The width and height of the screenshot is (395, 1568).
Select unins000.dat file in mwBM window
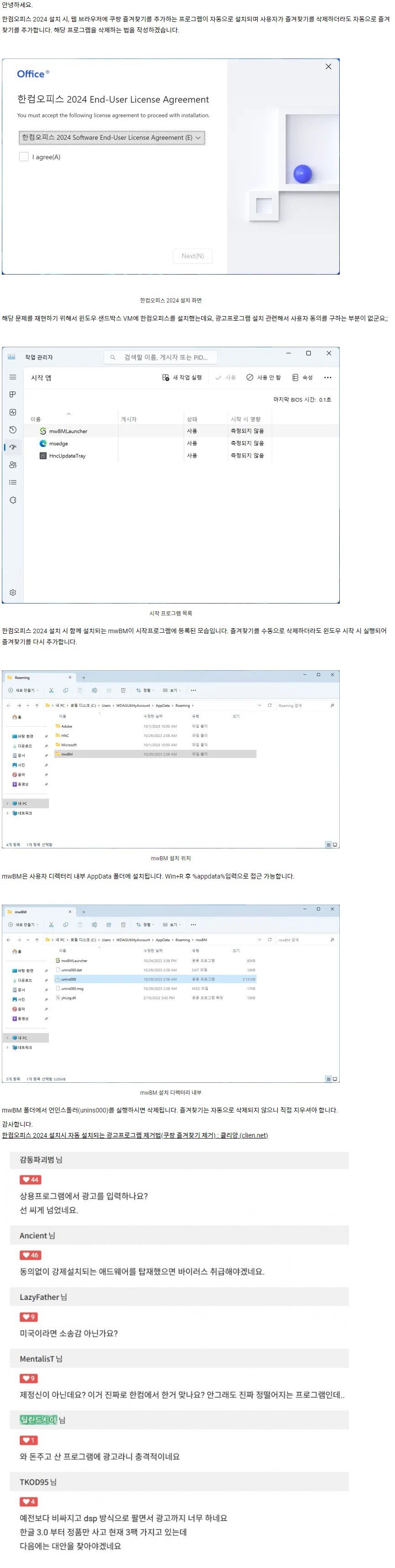155,970
